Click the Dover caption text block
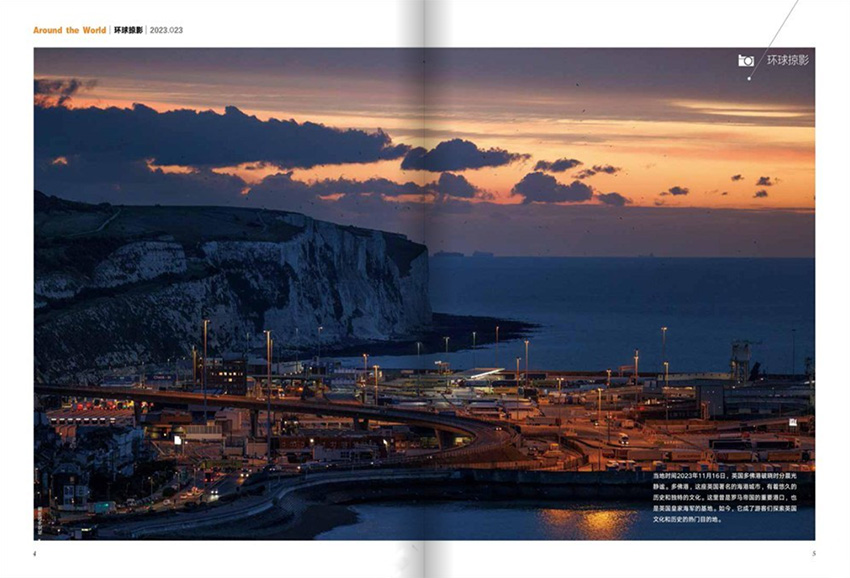The width and height of the screenshot is (850, 578). 725,497
